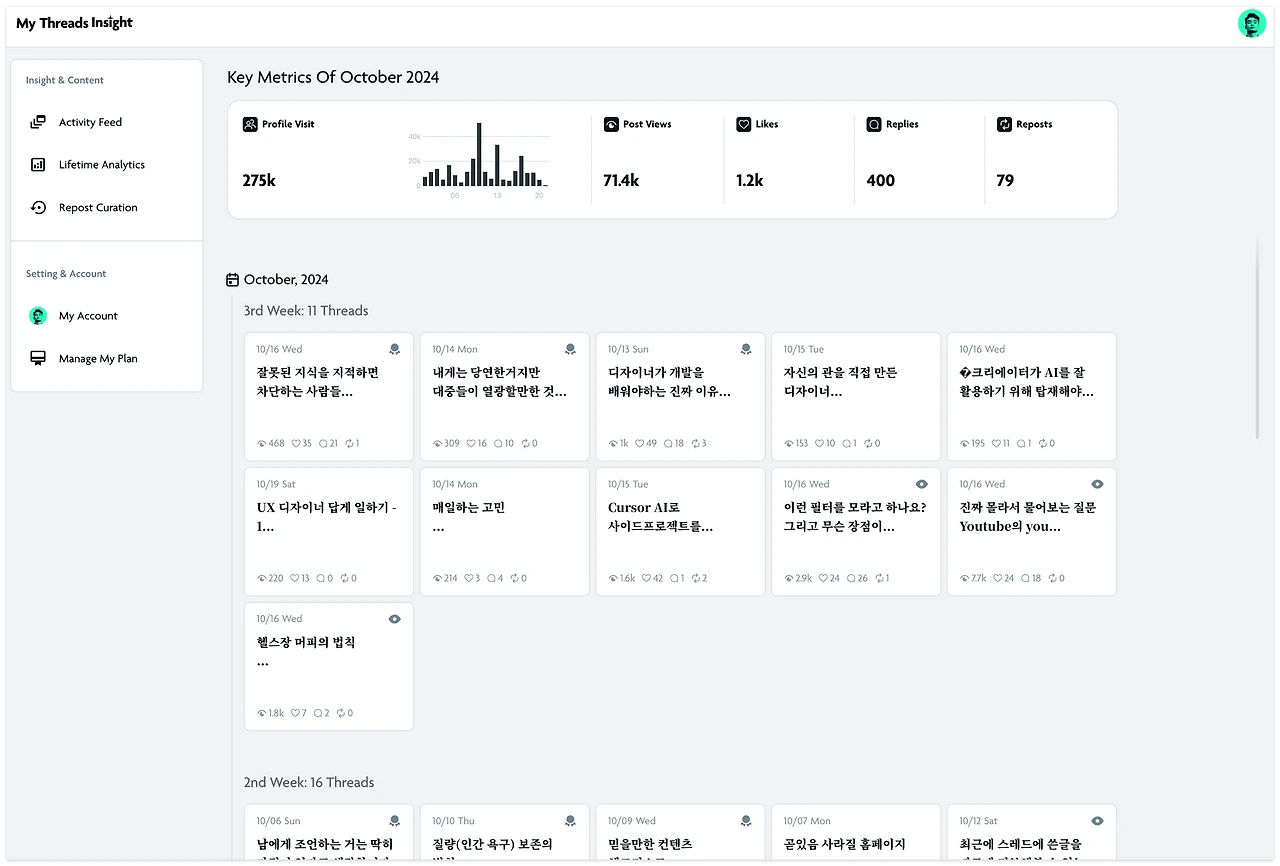Image resolution: width=1280 pixels, height=866 pixels.
Task: Click the badge icon on the 내게는 당연한거지만 card
Action: coord(570,349)
